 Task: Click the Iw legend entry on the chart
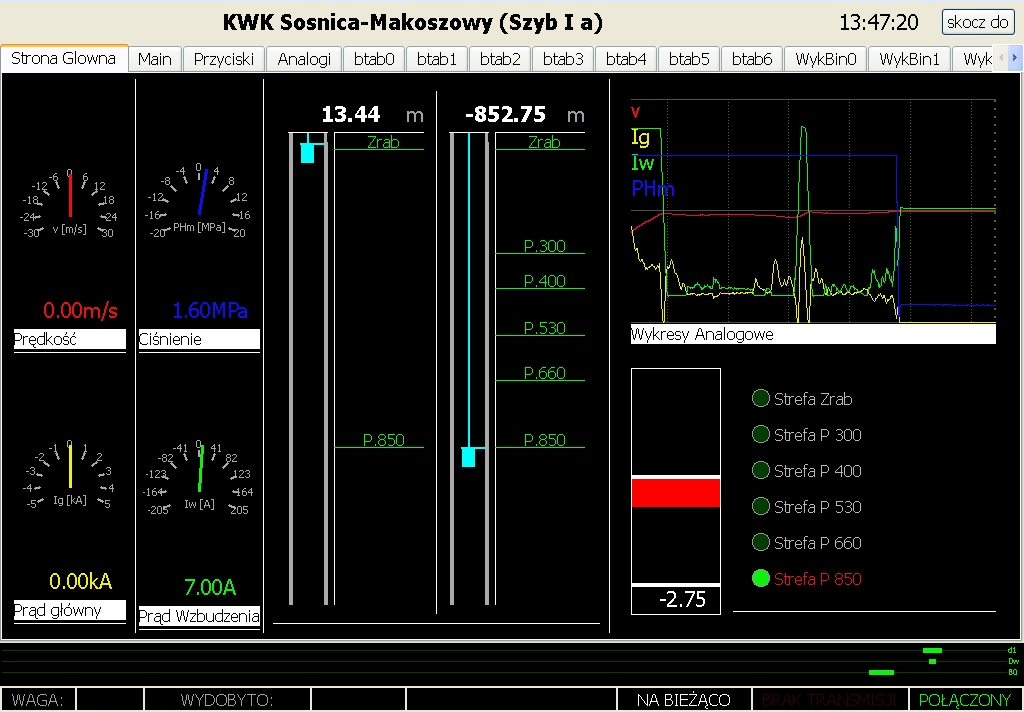coord(643,163)
